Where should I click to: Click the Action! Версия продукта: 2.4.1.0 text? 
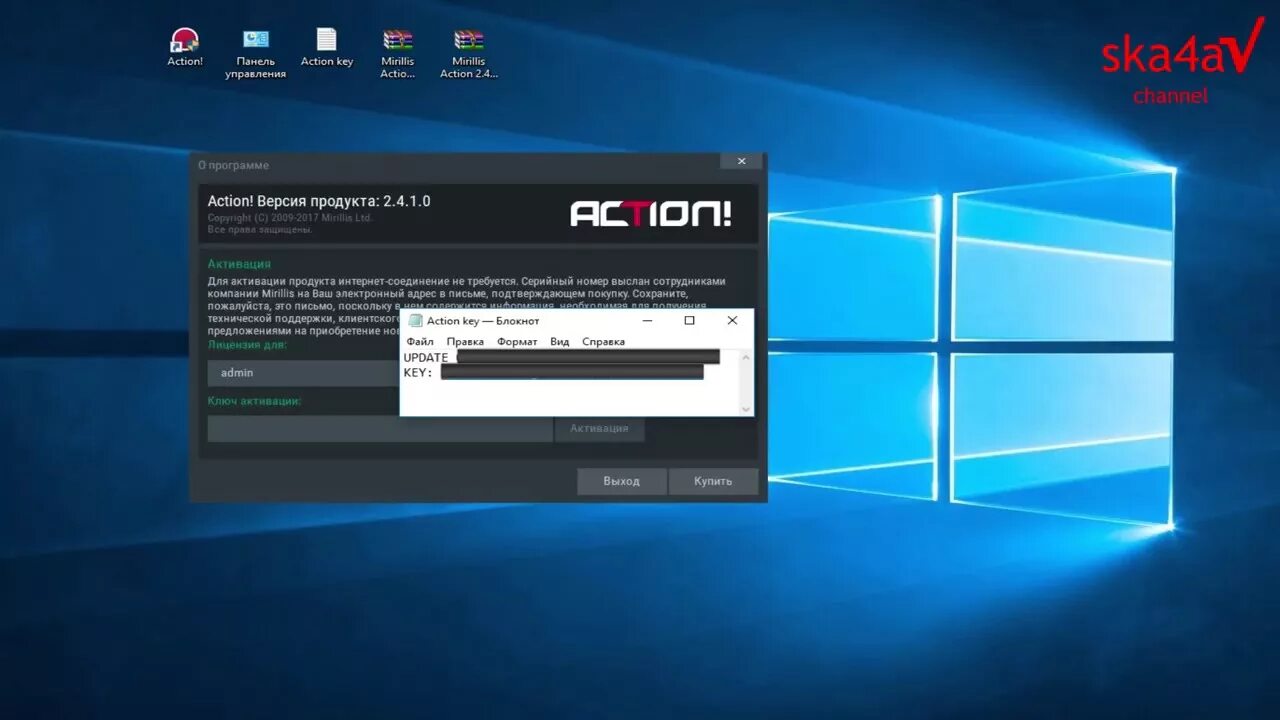coord(319,201)
